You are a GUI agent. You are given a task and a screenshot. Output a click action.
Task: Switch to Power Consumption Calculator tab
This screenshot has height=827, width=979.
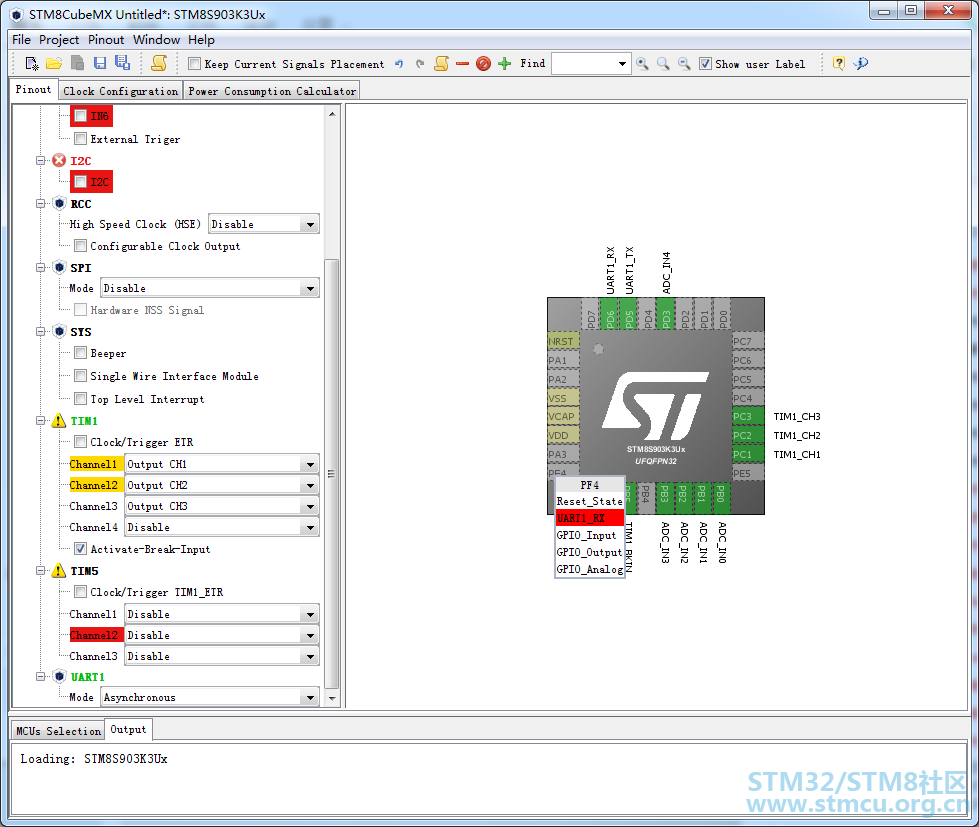coord(272,91)
